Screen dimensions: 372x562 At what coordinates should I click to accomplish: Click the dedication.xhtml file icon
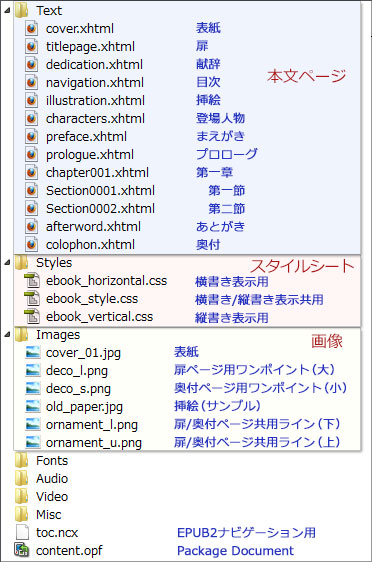coord(32,64)
